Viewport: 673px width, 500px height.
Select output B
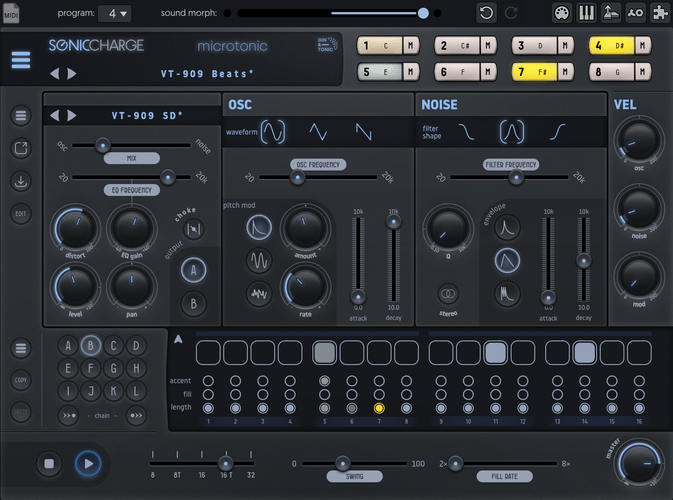coord(194,304)
